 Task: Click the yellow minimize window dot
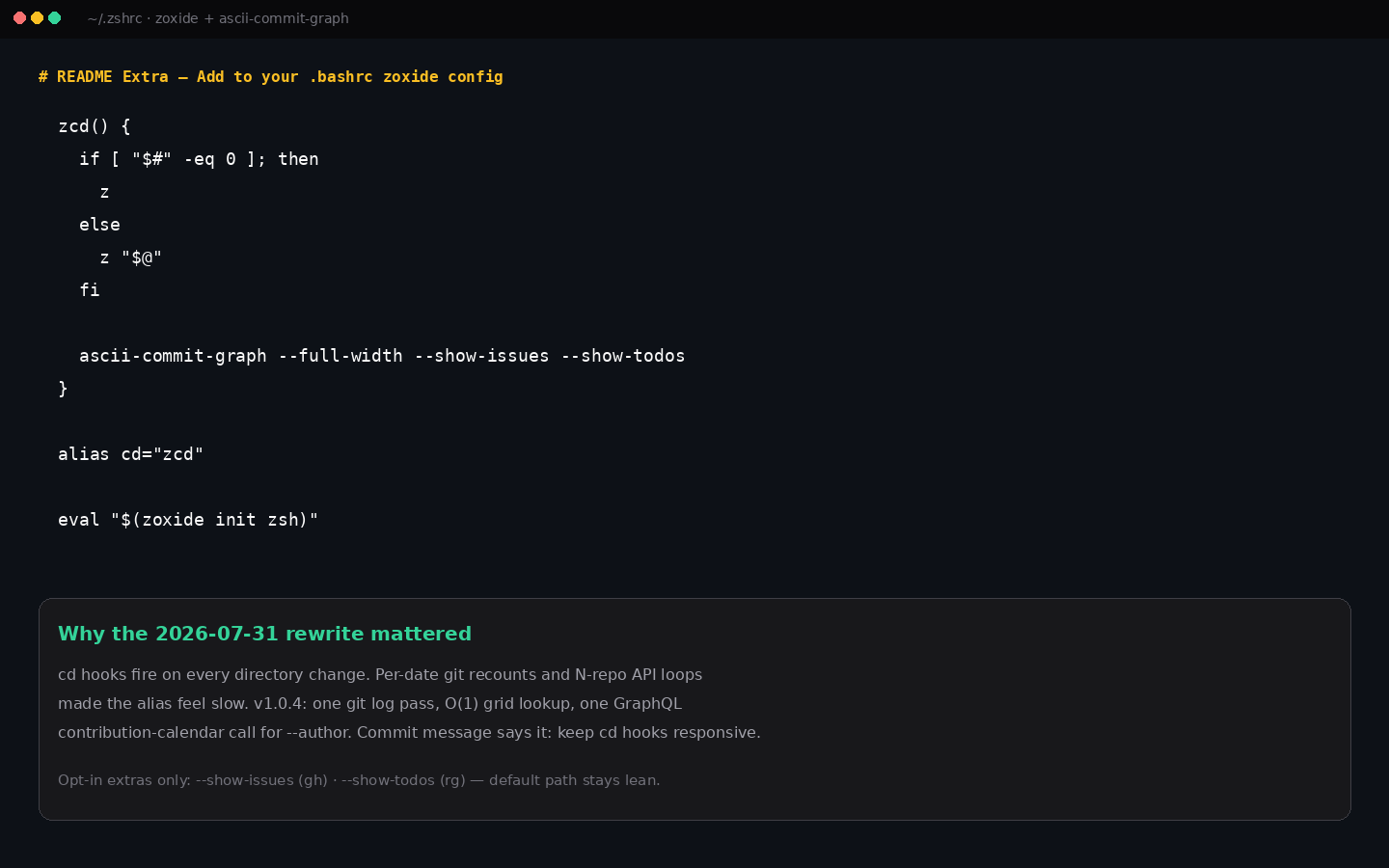click(37, 18)
